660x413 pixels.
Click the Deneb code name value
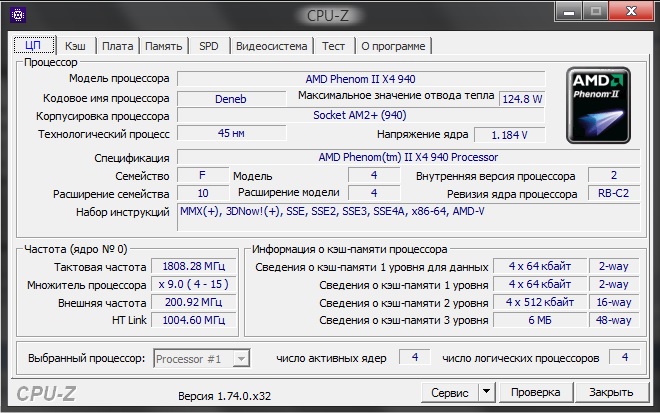[x=231, y=99]
